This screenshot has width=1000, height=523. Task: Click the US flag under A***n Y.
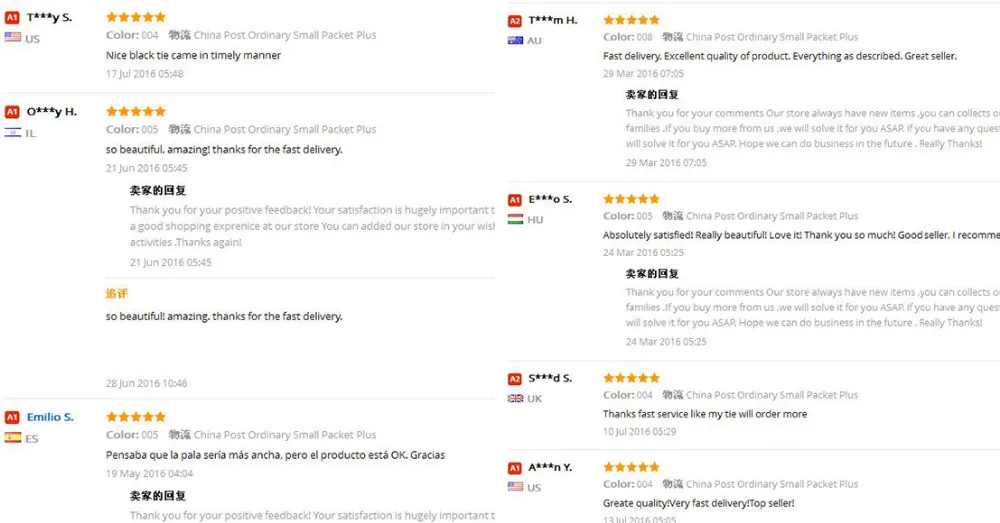pyautogui.click(x=515, y=487)
